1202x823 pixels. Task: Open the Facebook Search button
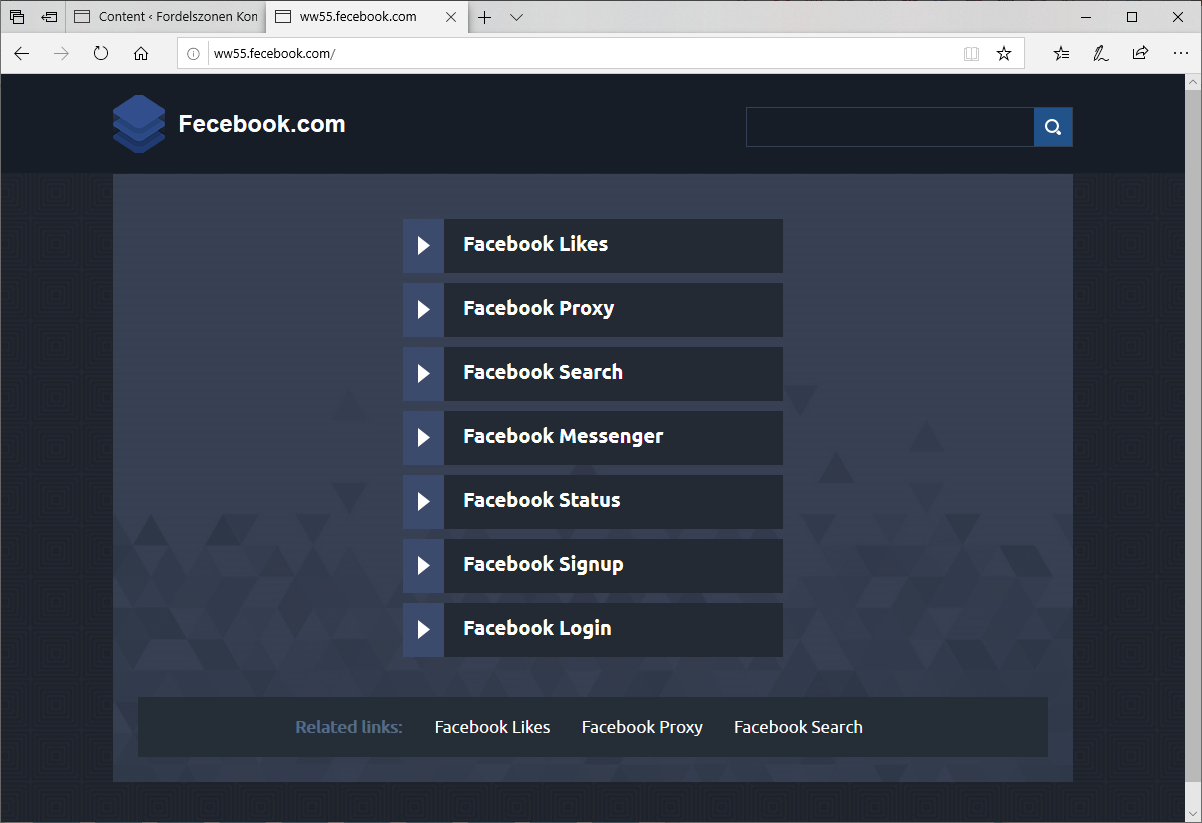click(x=593, y=373)
